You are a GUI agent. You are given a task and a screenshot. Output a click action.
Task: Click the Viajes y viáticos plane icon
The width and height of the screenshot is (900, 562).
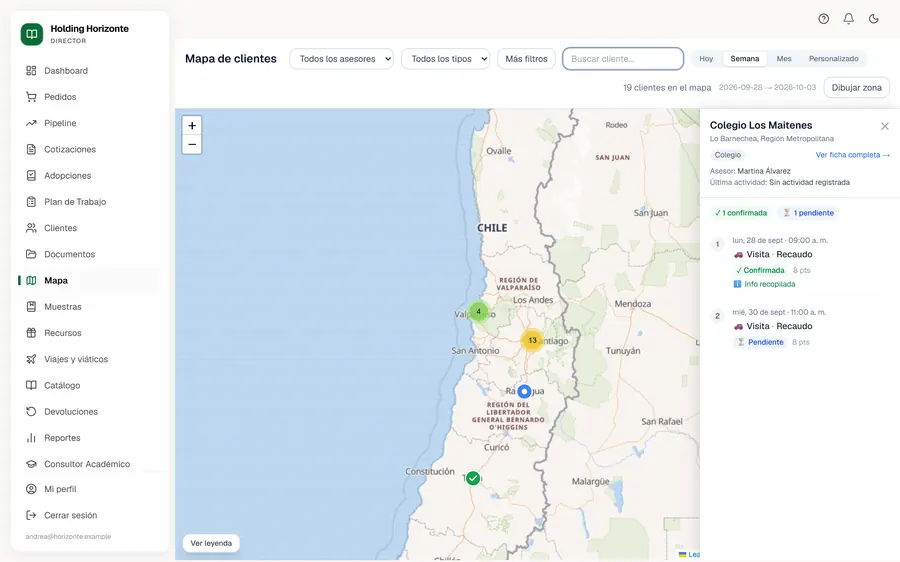pyautogui.click(x=31, y=359)
